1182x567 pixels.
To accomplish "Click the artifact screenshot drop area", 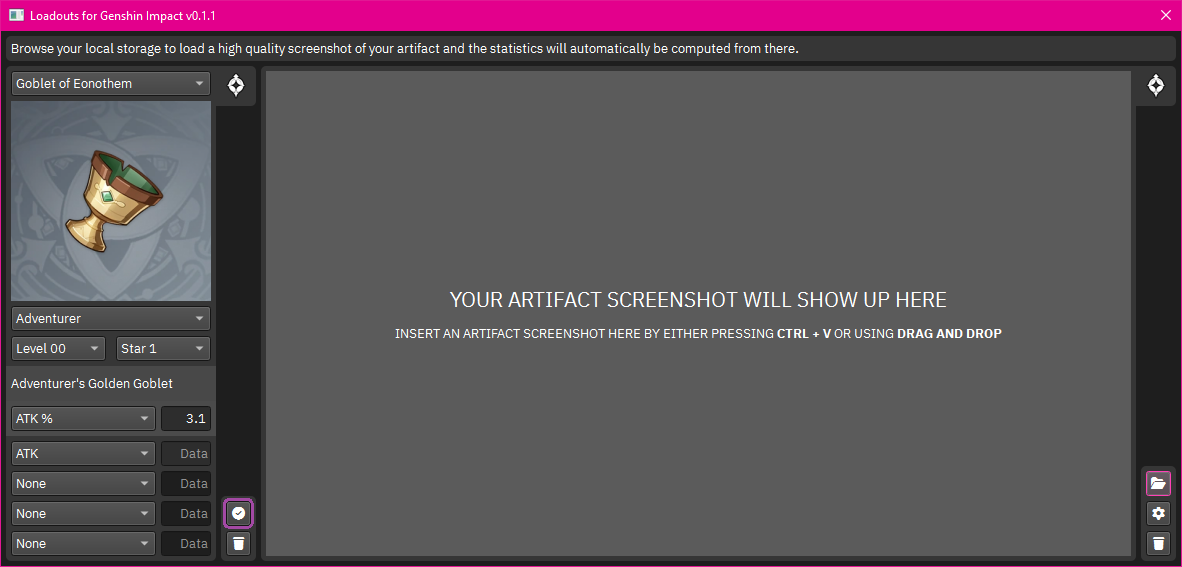I will 698,314.
